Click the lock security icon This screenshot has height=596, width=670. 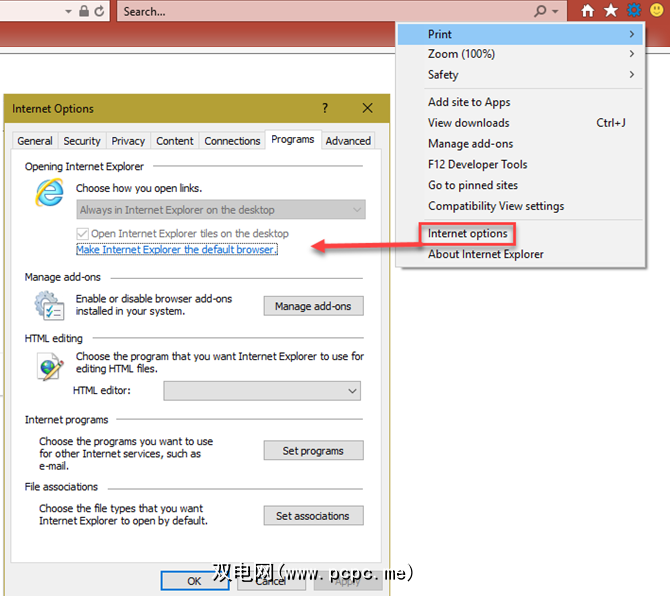point(84,11)
